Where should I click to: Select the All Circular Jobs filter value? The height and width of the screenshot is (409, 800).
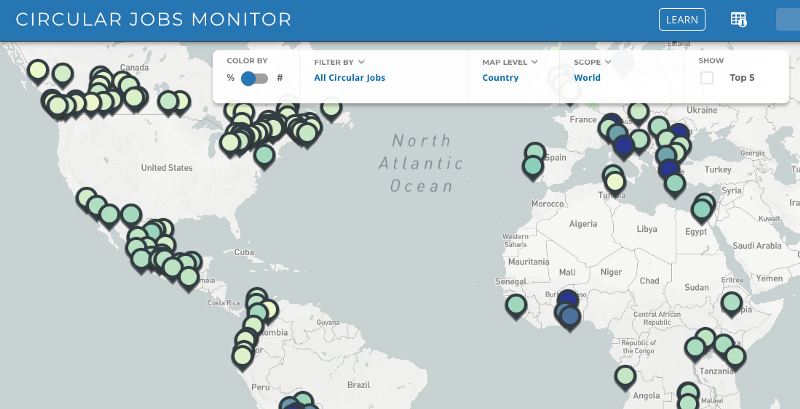349,78
